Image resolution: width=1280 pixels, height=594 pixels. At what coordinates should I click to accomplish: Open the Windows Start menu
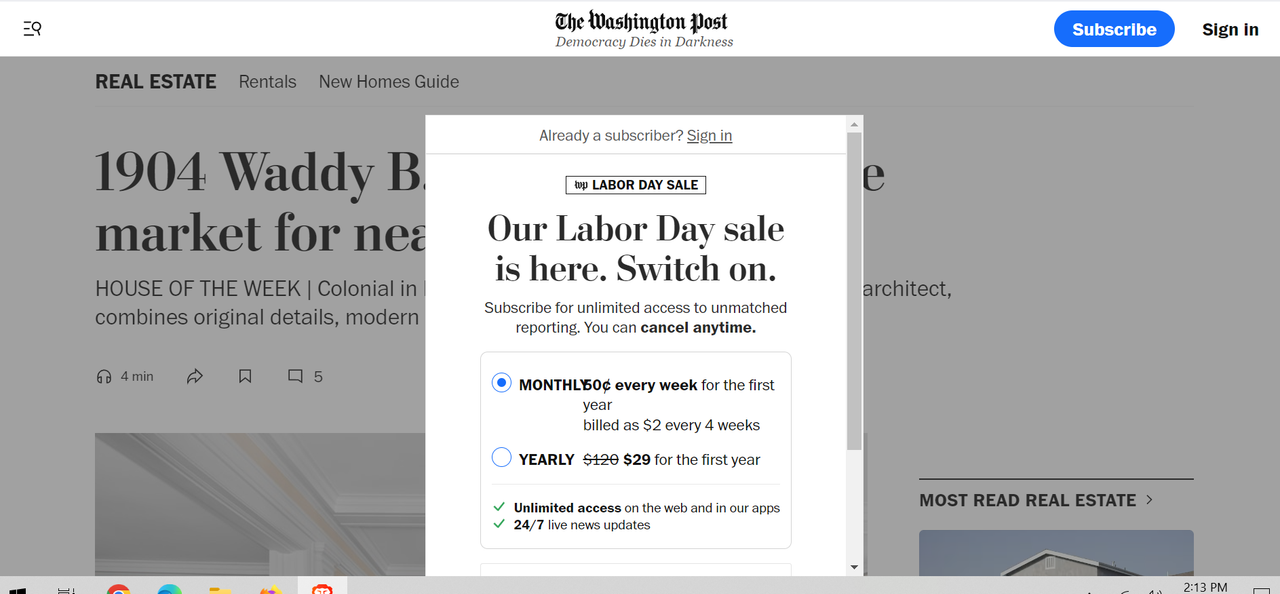click(x=17, y=589)
